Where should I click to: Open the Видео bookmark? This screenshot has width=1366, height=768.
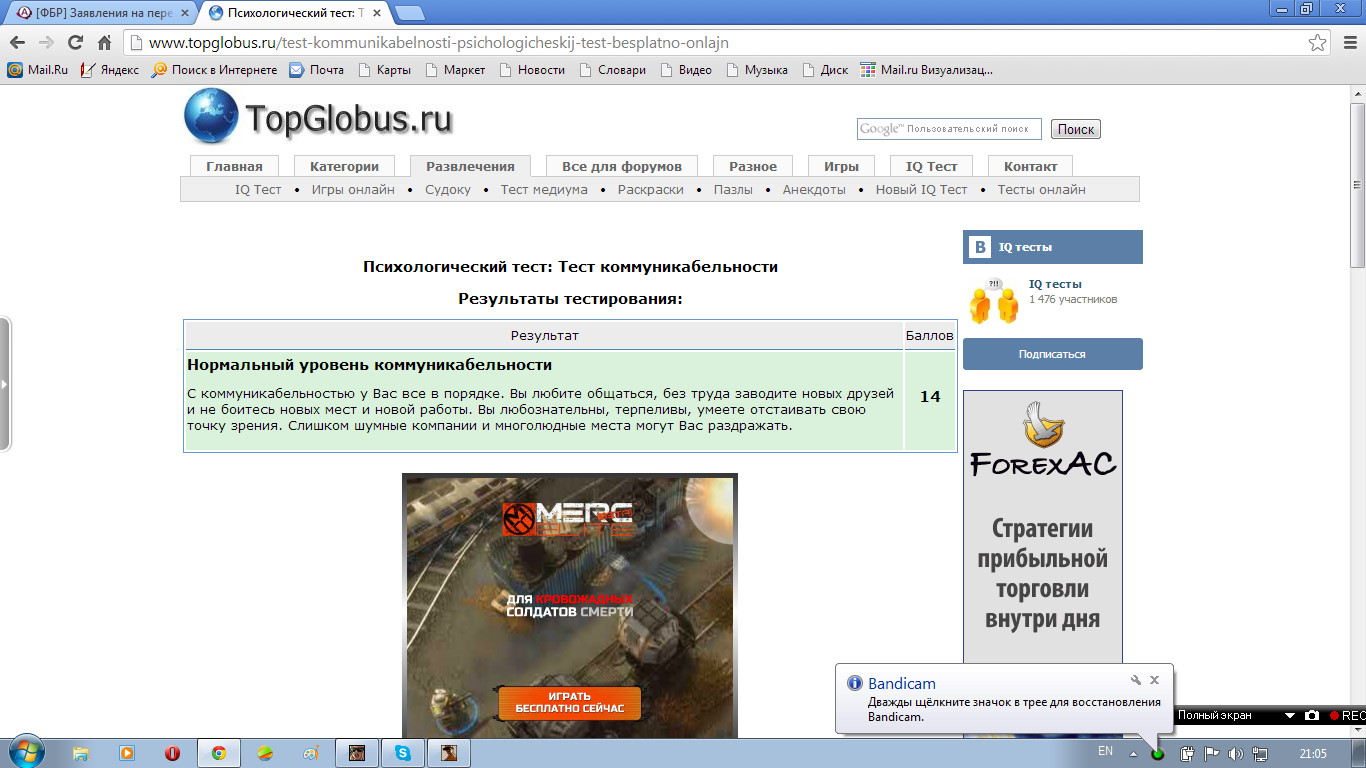click(x=686, y=70)
